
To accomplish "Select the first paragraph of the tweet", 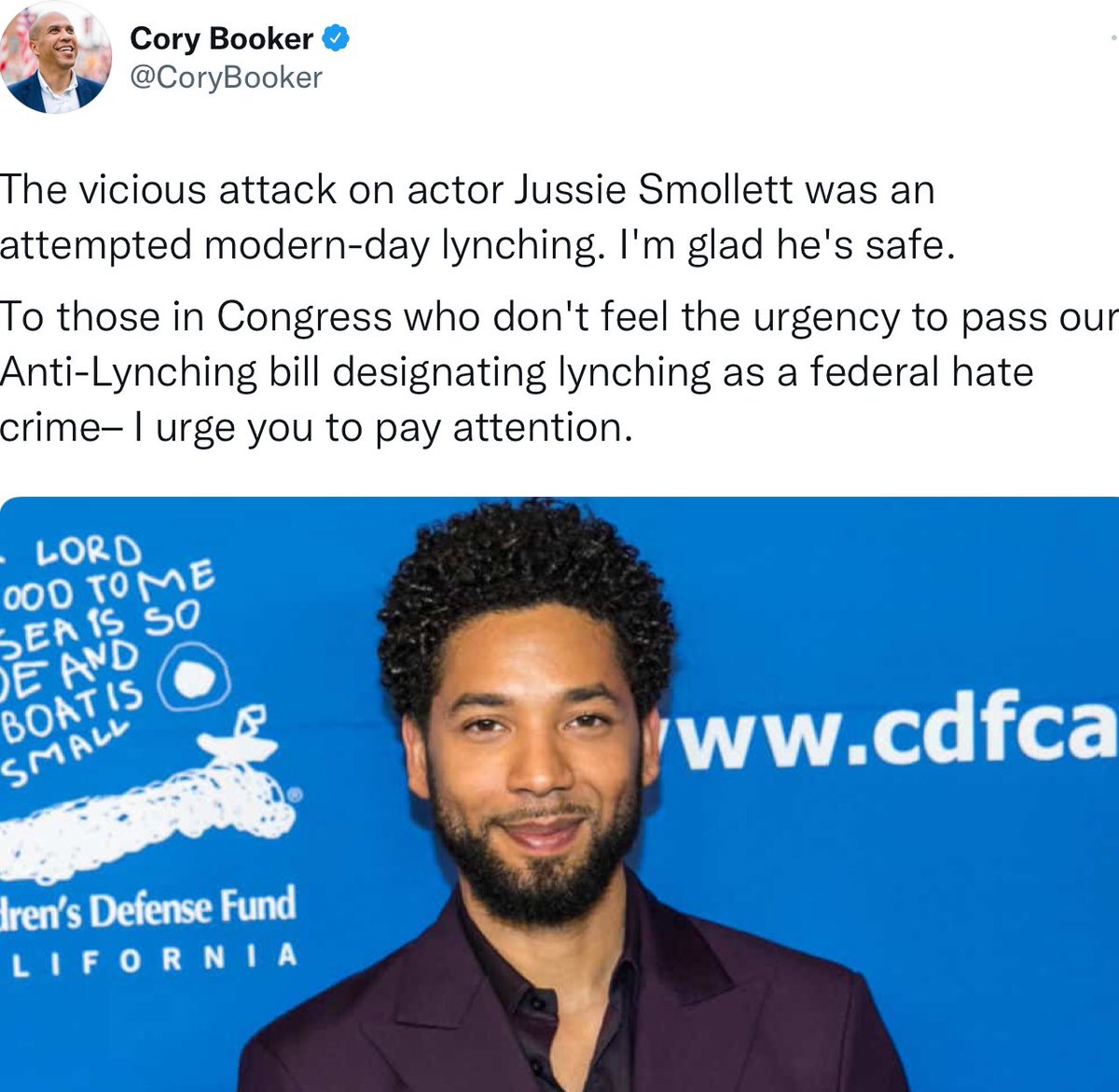I will click(x=477, y=217).
